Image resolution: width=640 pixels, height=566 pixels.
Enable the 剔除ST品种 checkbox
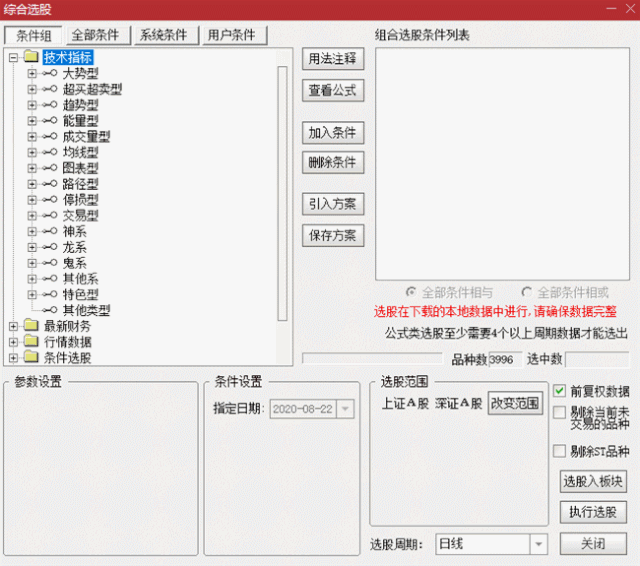(x=559, y=451)
